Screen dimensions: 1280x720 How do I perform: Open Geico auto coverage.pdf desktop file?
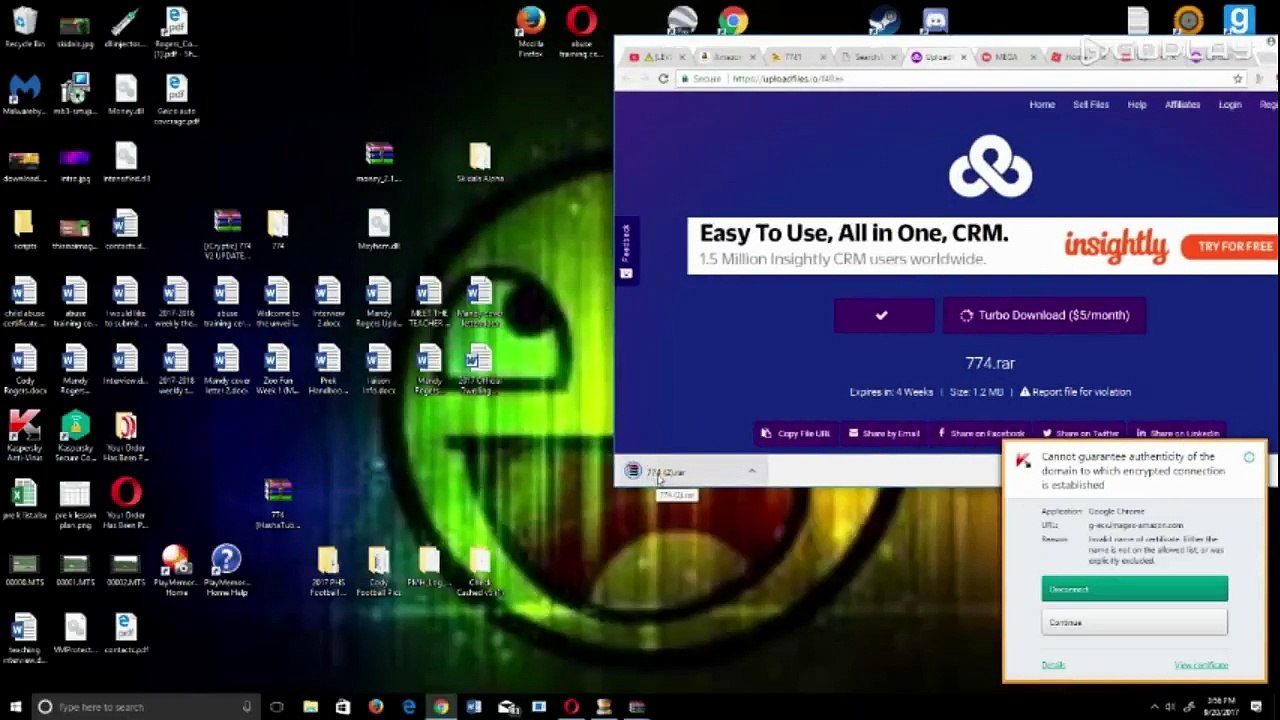coord(176,100)
